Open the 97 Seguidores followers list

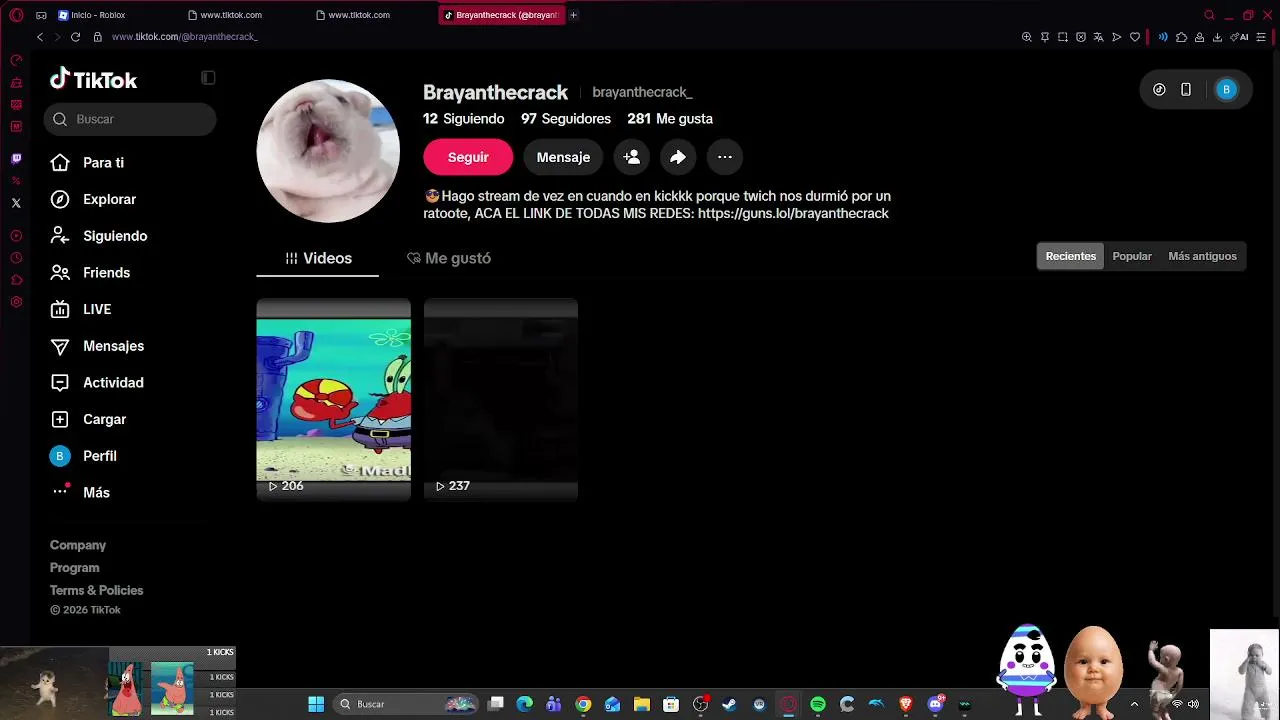tap(566, 119)
